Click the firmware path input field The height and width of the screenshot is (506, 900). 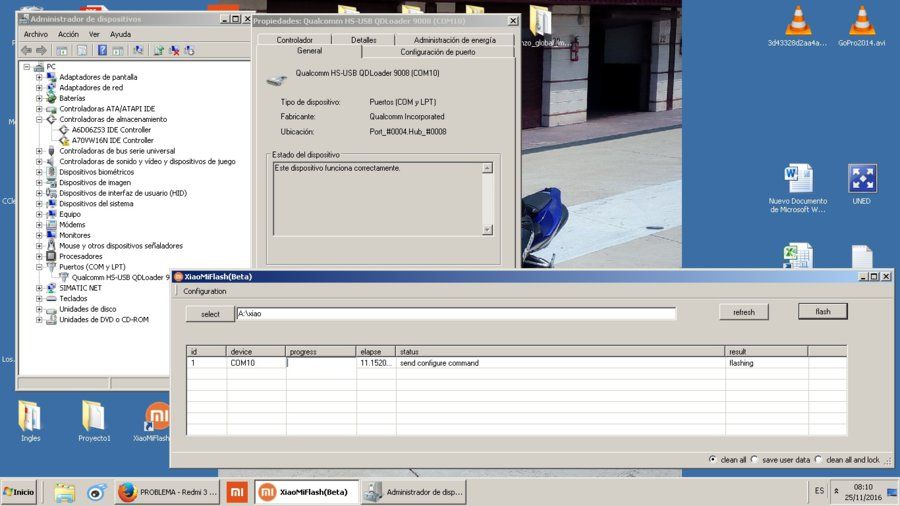click(x=456, y=314)
